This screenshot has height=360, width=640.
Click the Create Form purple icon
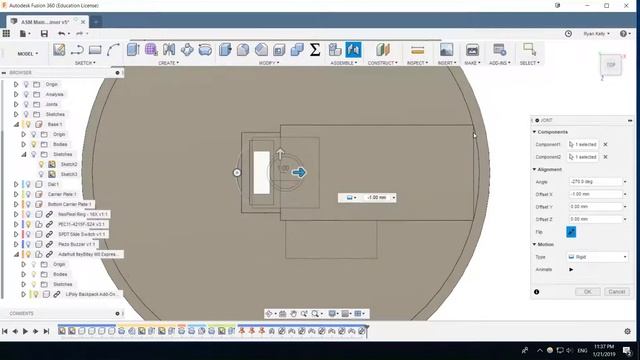[151, 50]
